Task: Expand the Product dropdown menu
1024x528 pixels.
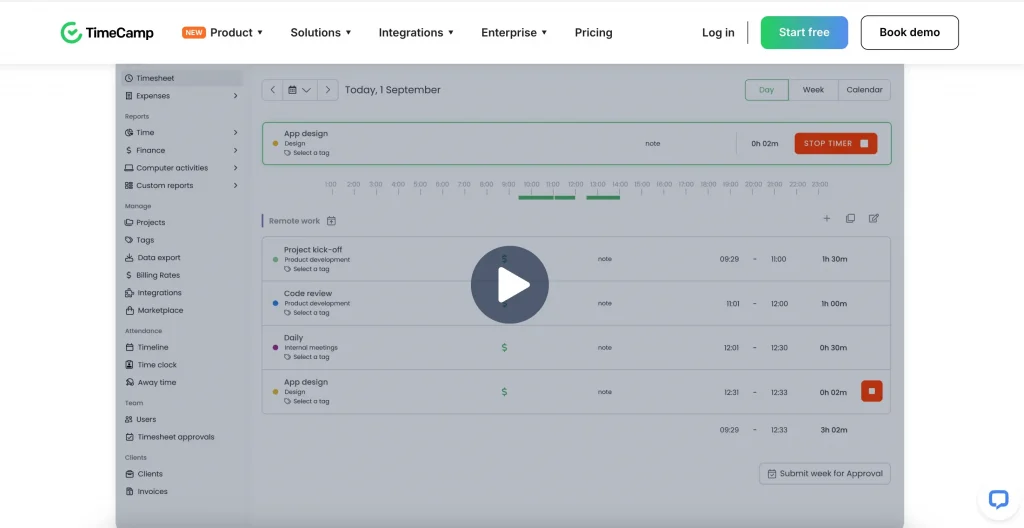Action: click(223, 33)
